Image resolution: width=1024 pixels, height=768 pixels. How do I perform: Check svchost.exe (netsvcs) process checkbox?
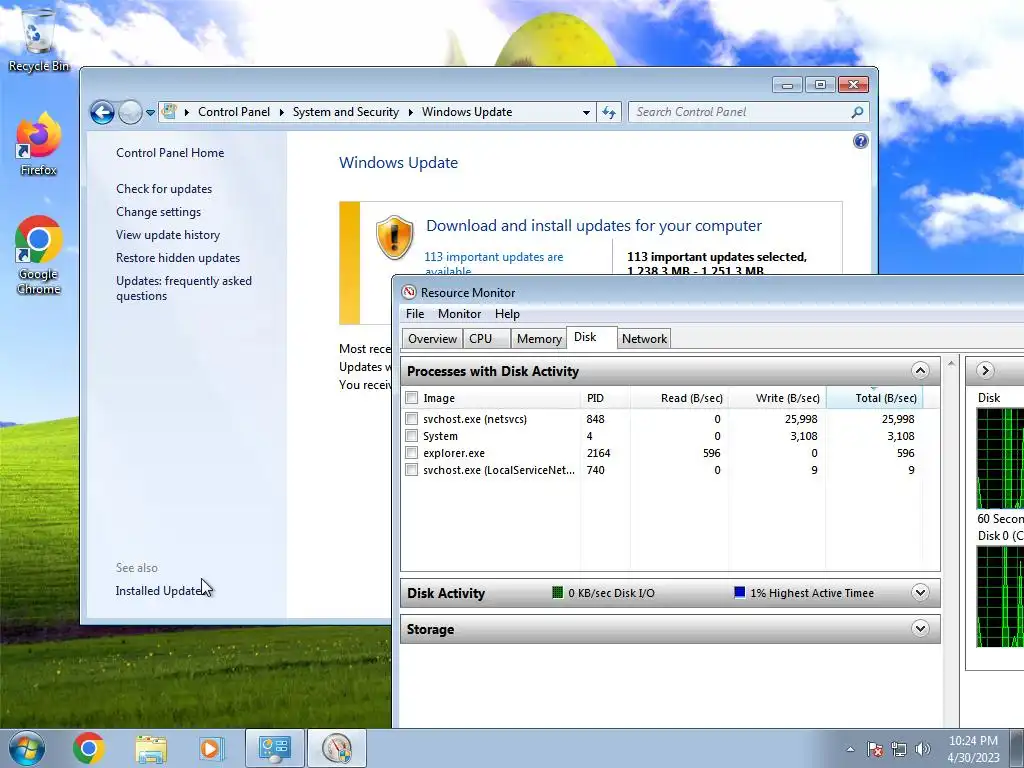coord(411,419)
